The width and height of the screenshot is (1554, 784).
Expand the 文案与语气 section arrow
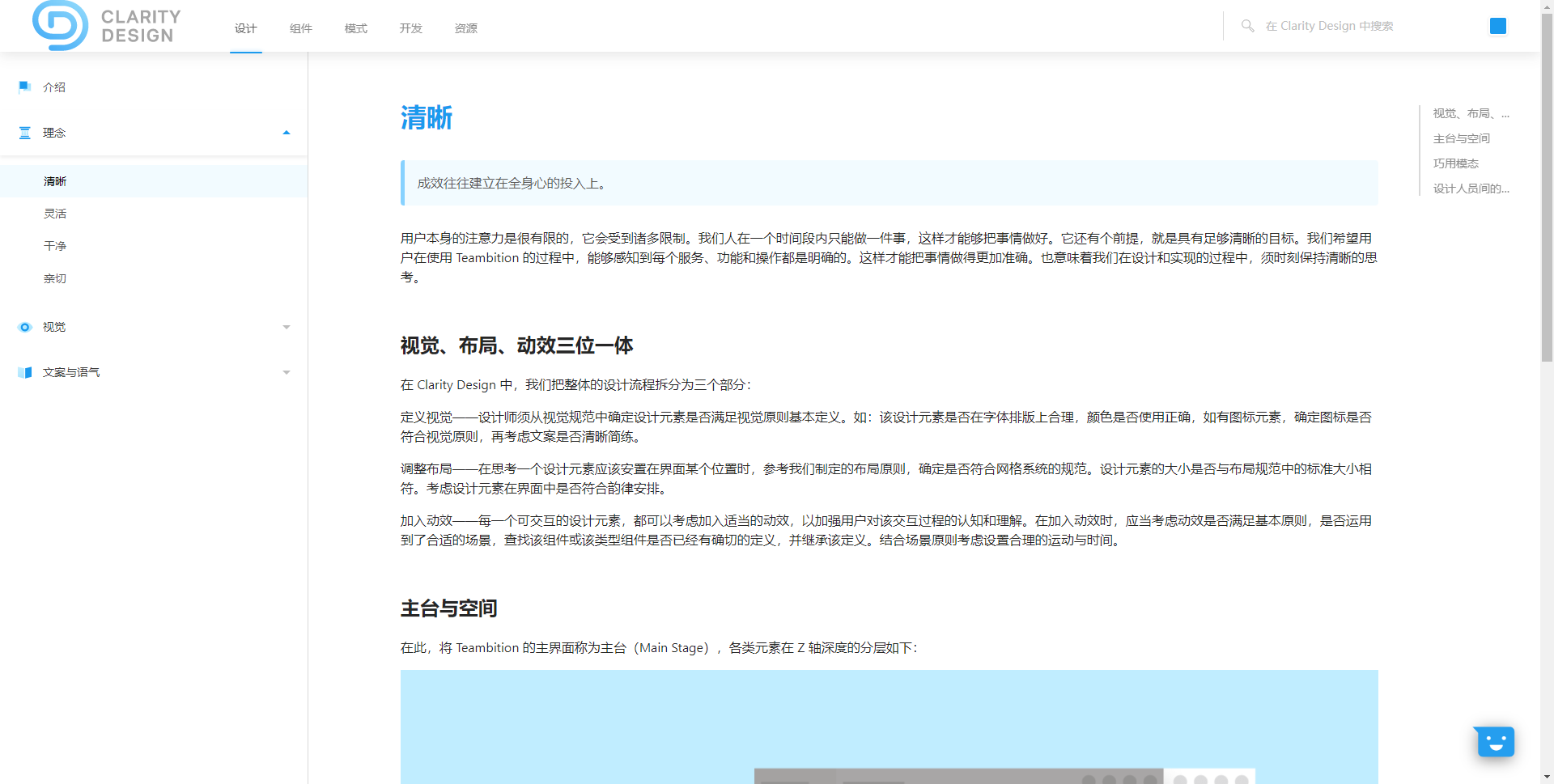coord(286,372)
